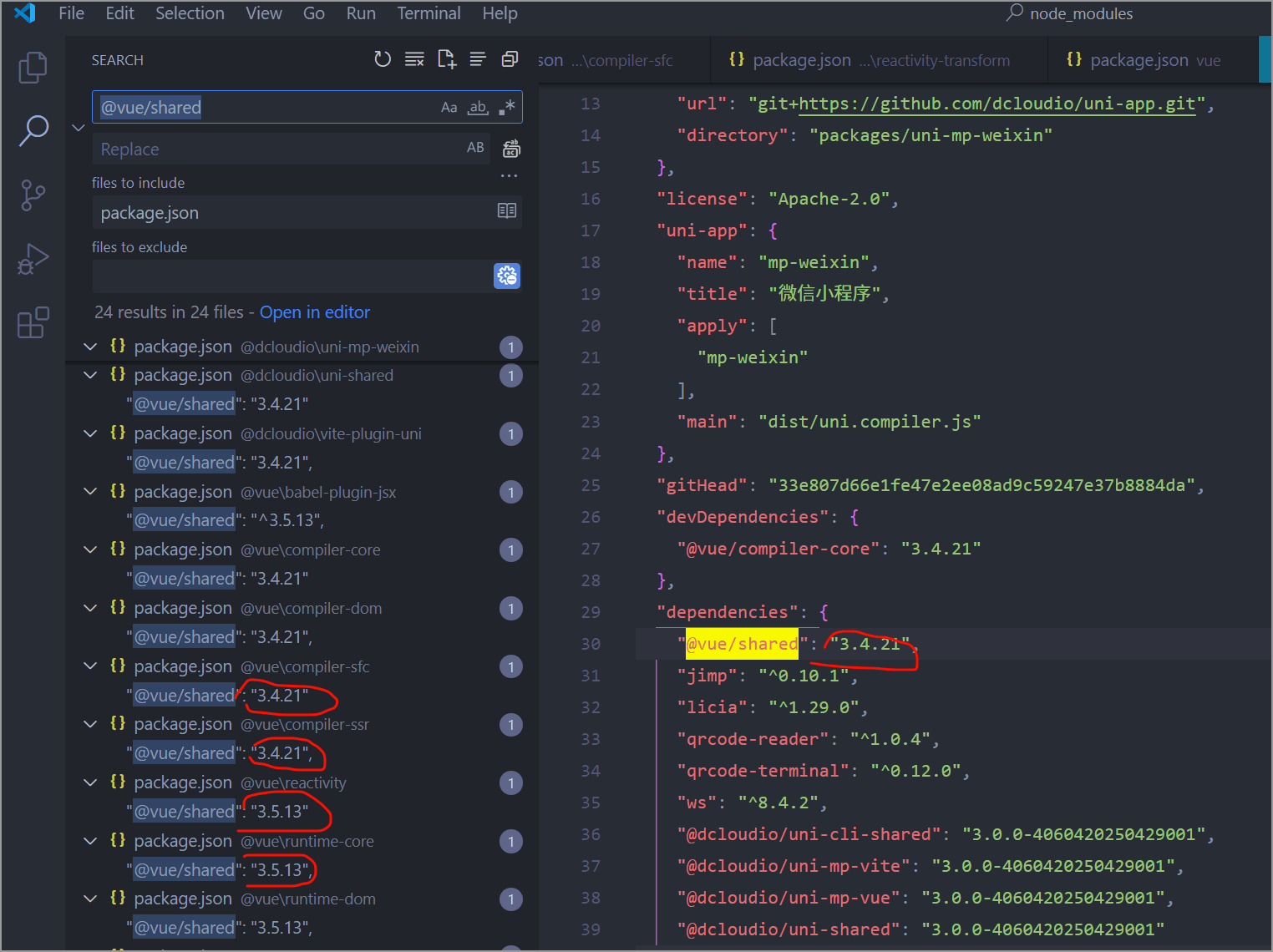Toggle Match Case option
The image size is (1273, 952).
tap(449, 107)
